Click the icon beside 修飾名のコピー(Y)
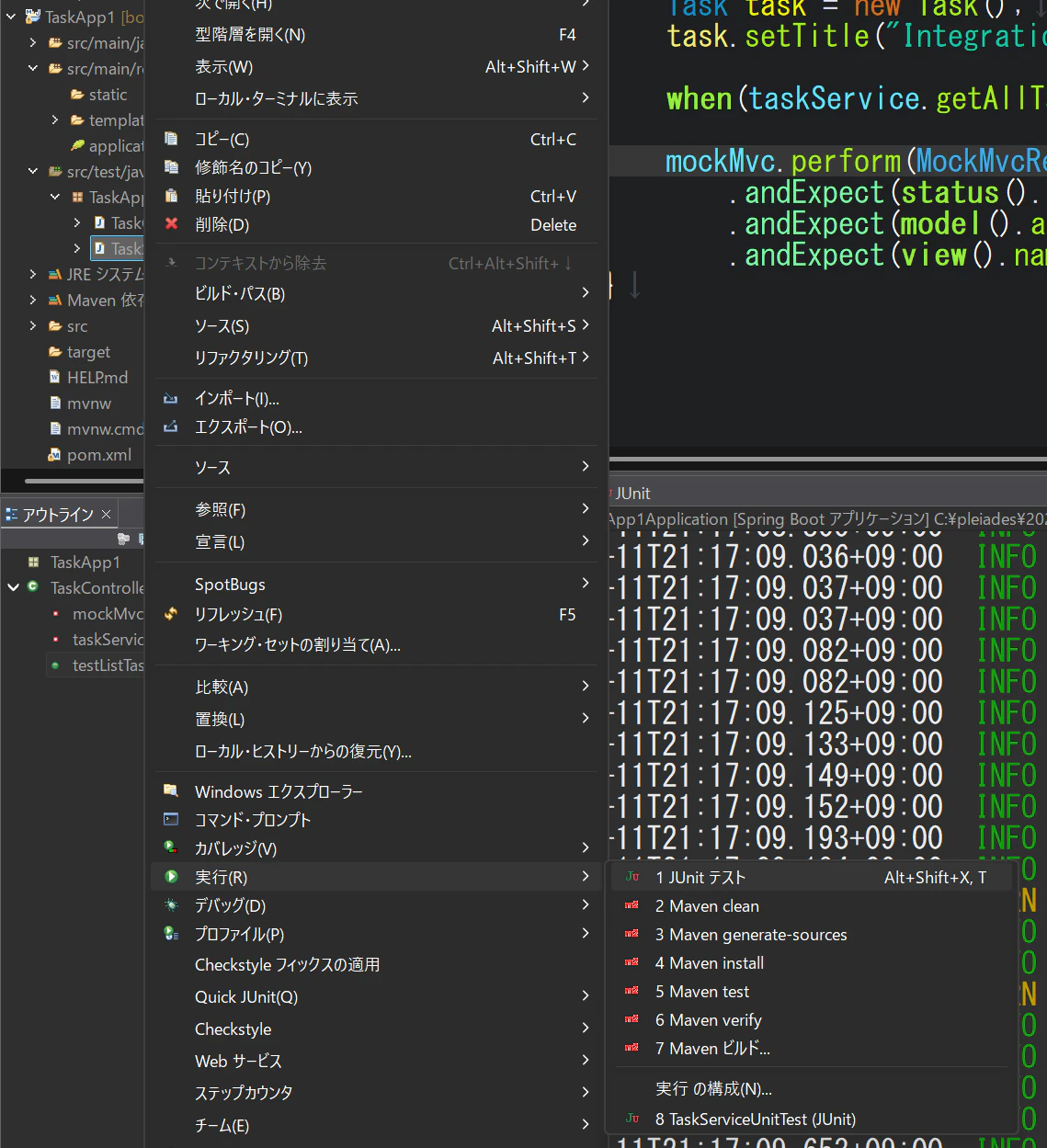This screenshot has height=1148, width=1047. coord(171,167)
